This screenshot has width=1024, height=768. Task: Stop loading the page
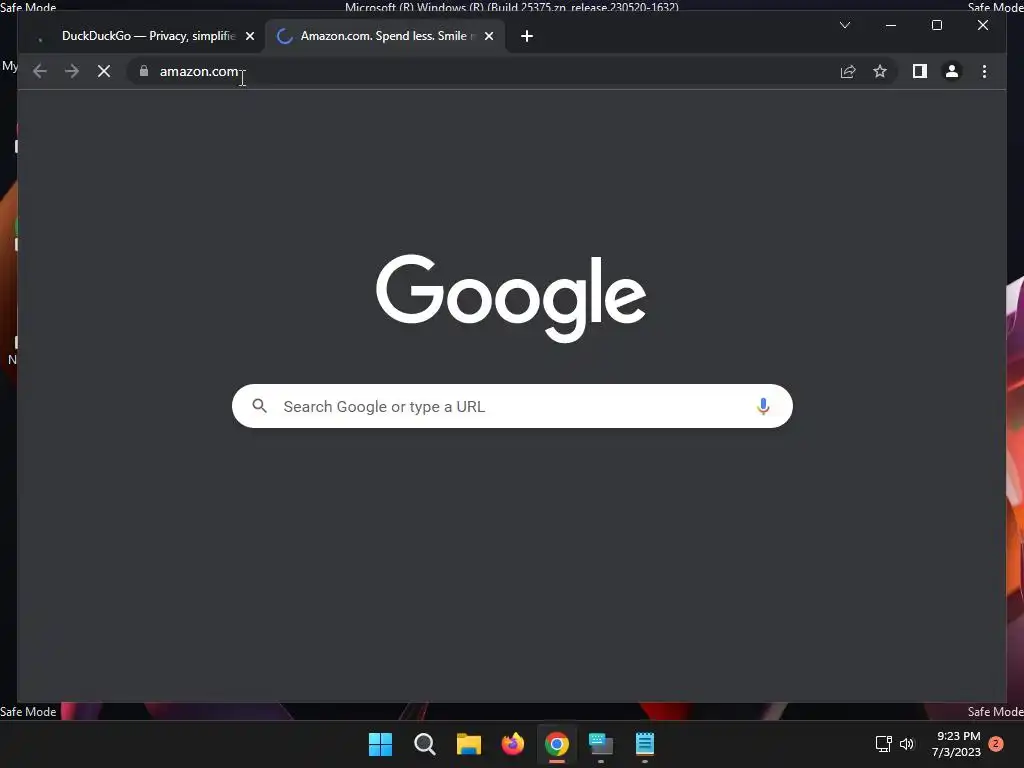coord(104,71)
